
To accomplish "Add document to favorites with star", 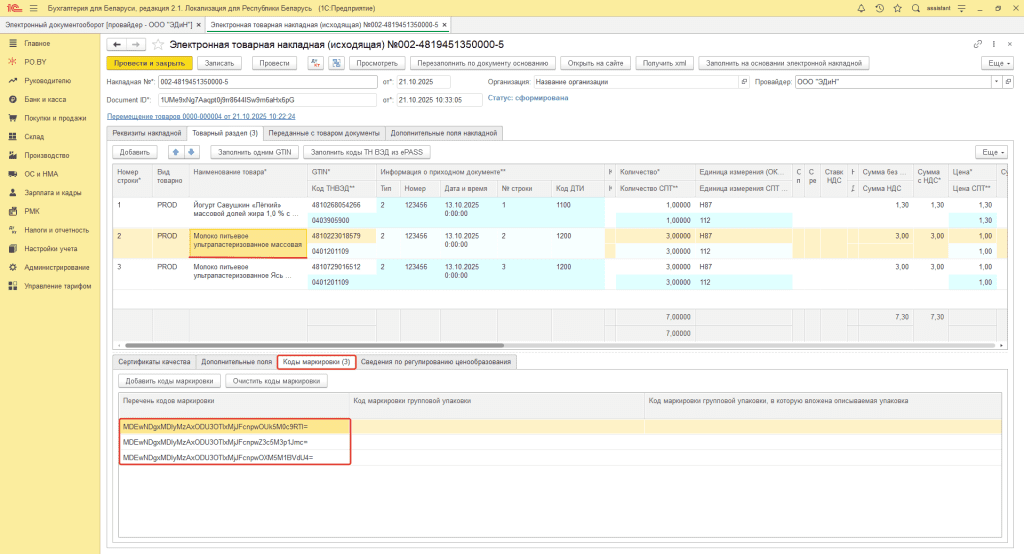I will point(158,45).
